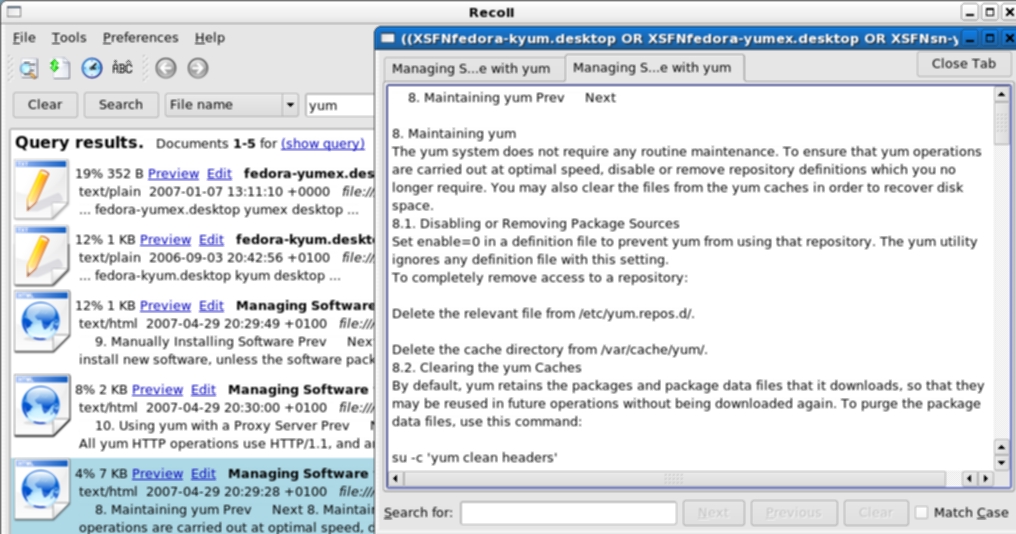
Task: Click the show query link
Action: coord(323,143)
